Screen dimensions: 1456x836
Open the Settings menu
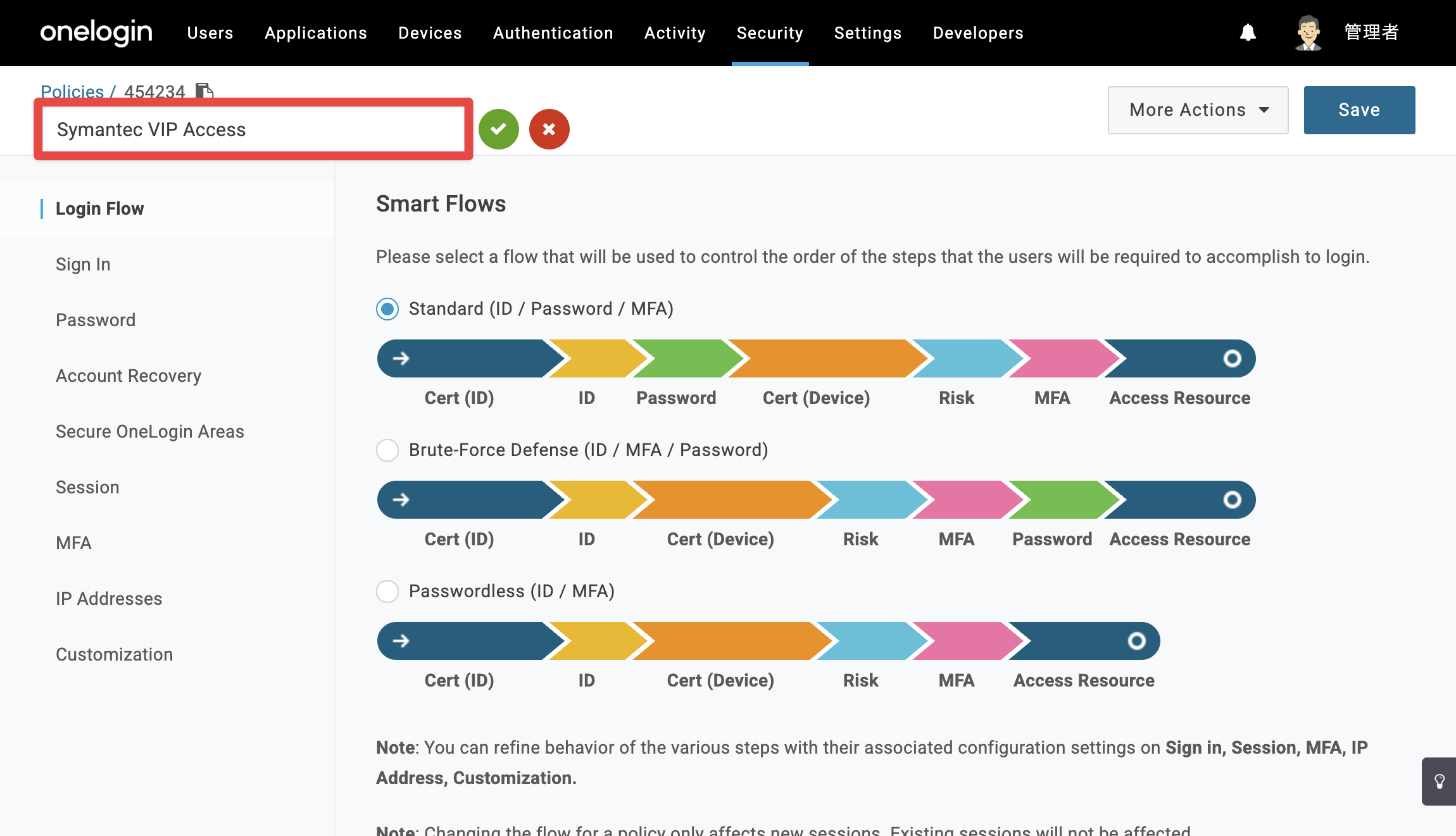[868, 33]
